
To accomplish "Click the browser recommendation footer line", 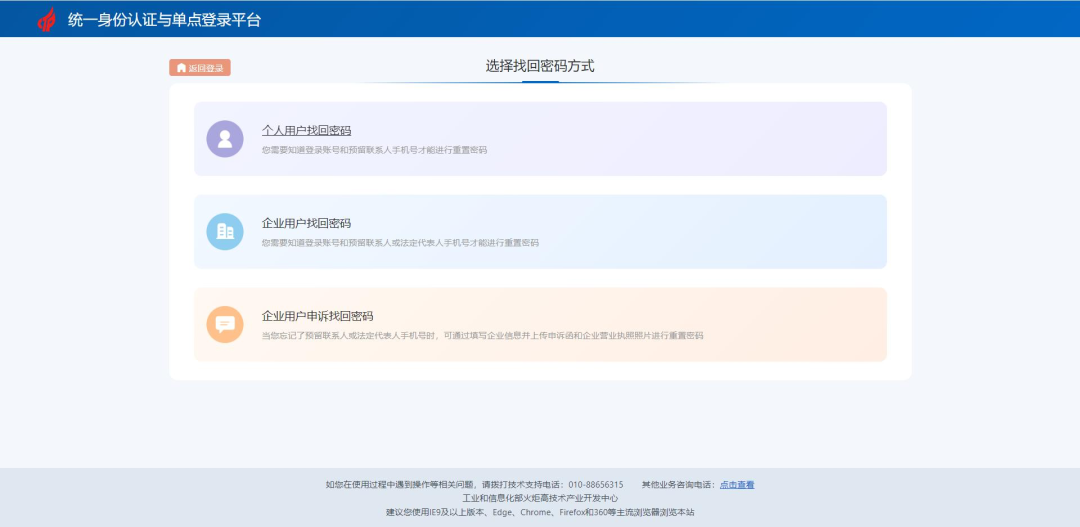I will pos(540,513).
